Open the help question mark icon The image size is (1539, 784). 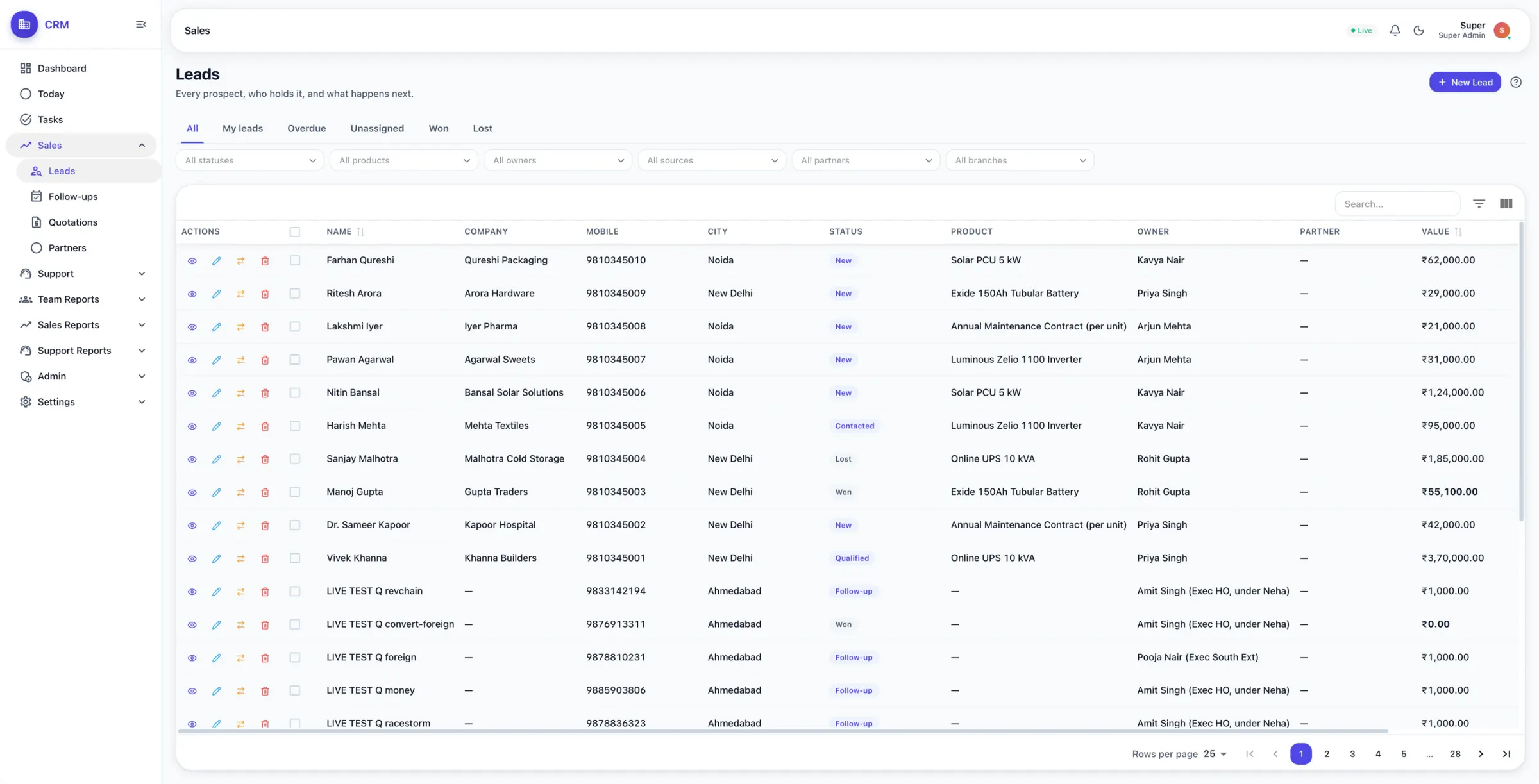pyautogui.click(x=1516, y=82)
